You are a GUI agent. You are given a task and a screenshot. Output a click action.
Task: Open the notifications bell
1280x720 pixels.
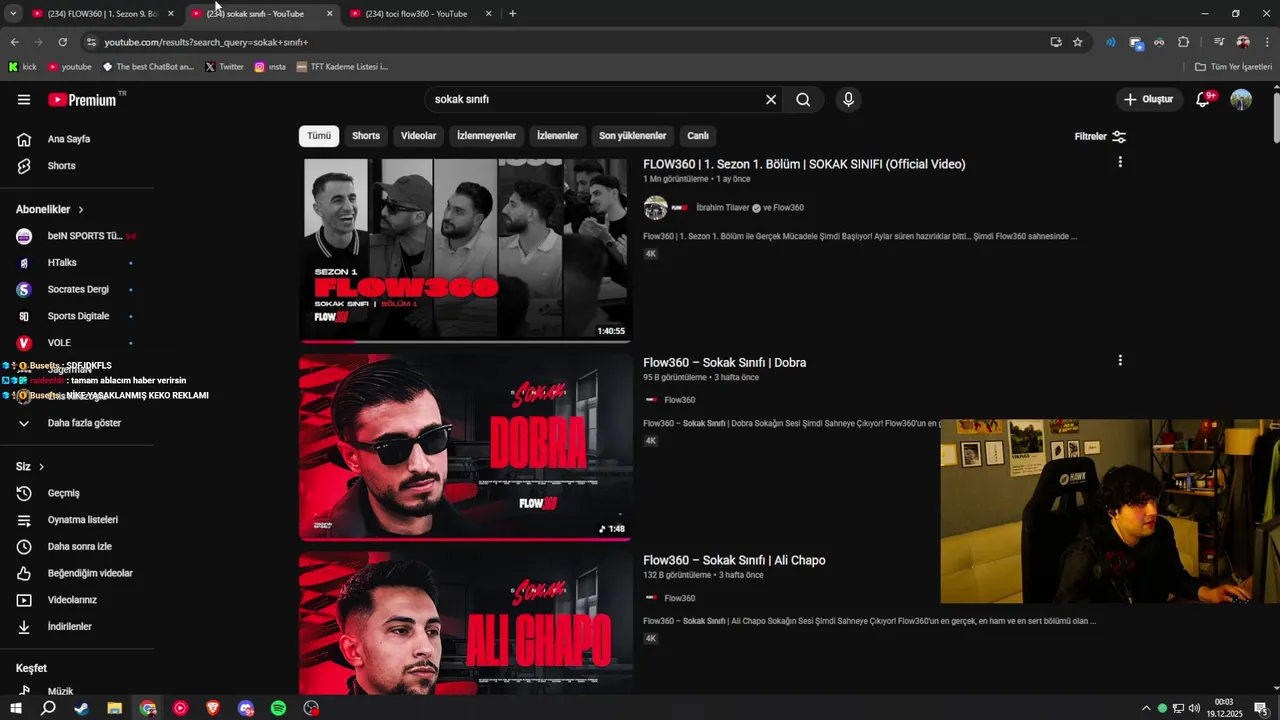[1204, 99]
